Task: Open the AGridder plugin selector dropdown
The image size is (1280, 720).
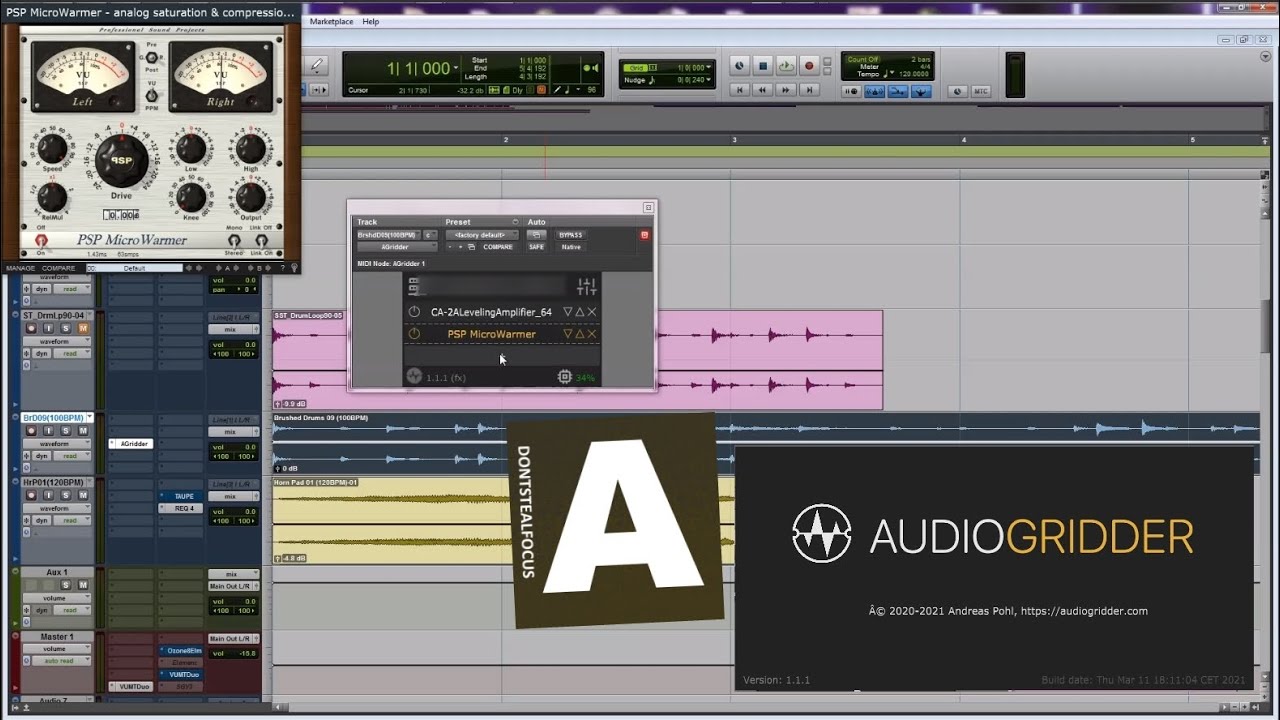Action: coord(397,247)
